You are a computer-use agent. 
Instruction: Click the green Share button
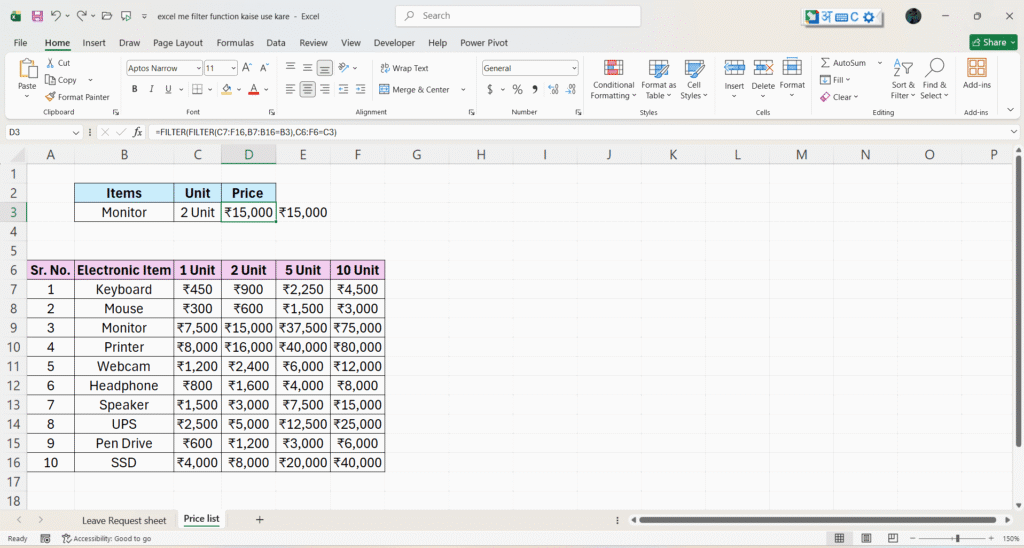(993, 42)
